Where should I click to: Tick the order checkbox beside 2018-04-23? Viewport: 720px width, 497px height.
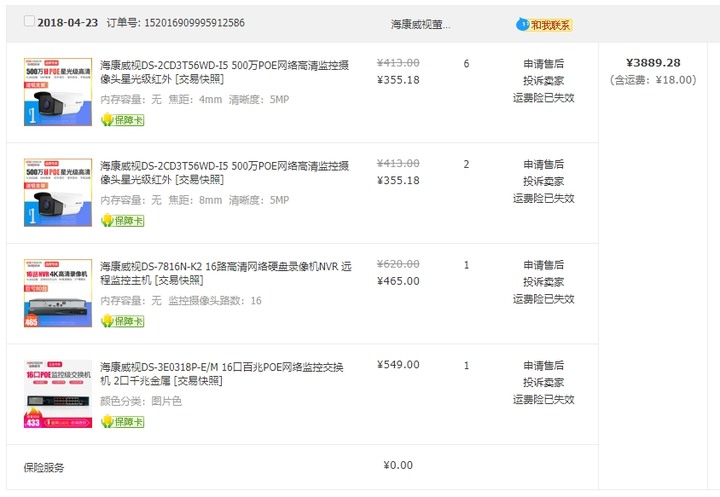29,21
